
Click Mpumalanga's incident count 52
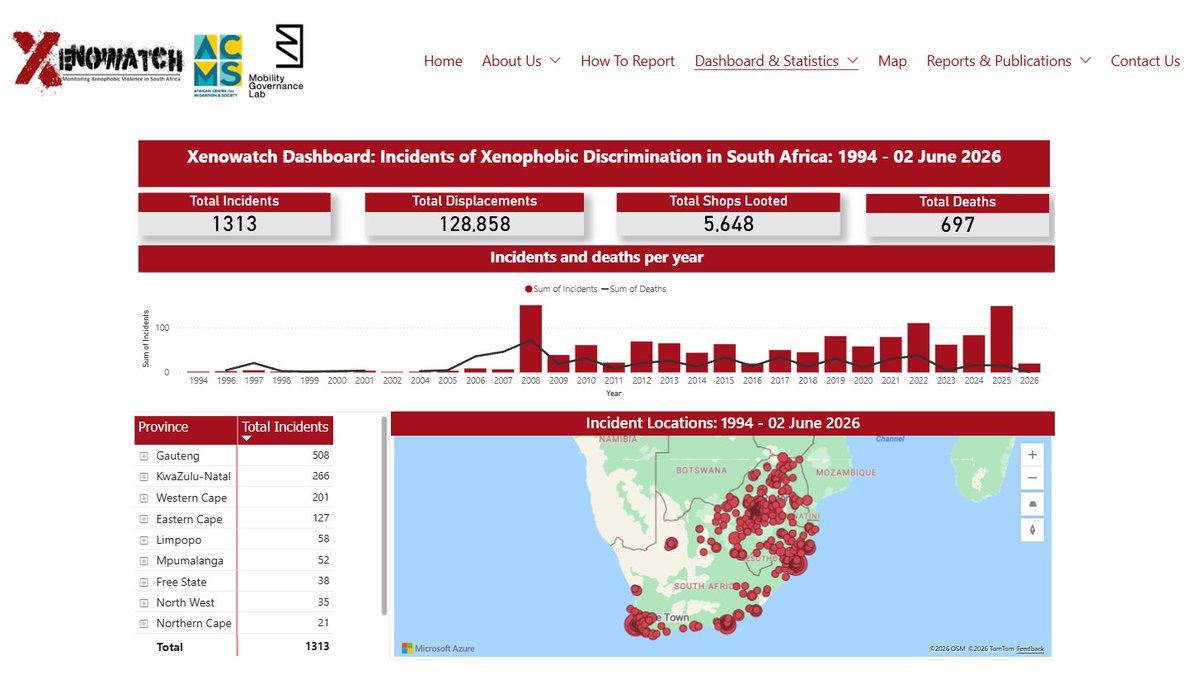click(323, 561)
